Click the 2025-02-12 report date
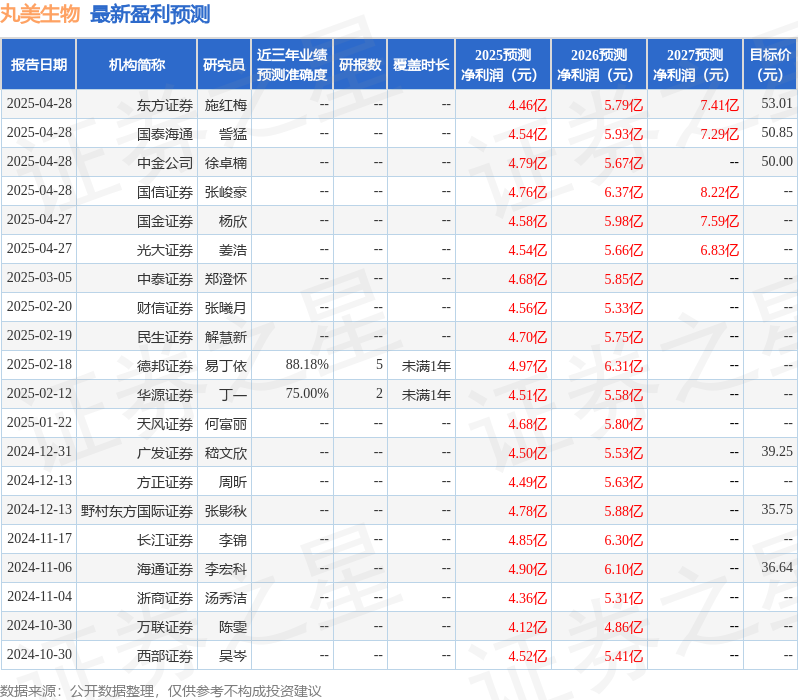The height and width of the screenshot is (700, 798). pos(39,394)
